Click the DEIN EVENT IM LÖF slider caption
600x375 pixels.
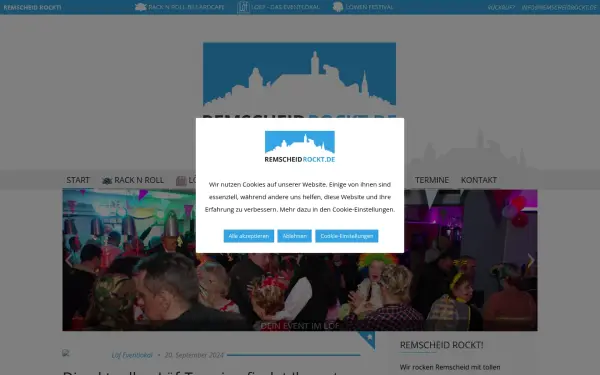tap(300, 326)
